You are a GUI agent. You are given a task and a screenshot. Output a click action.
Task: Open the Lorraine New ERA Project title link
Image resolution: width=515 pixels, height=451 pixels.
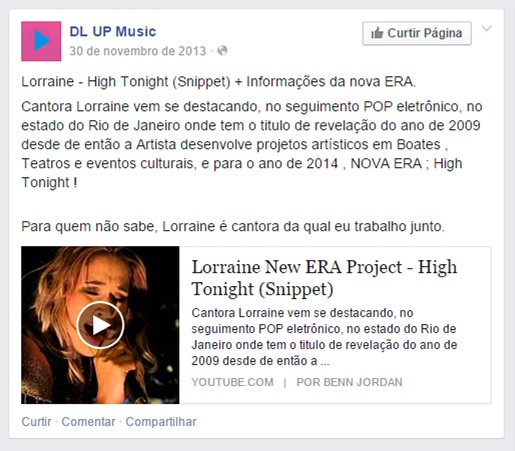coord(324,278)
